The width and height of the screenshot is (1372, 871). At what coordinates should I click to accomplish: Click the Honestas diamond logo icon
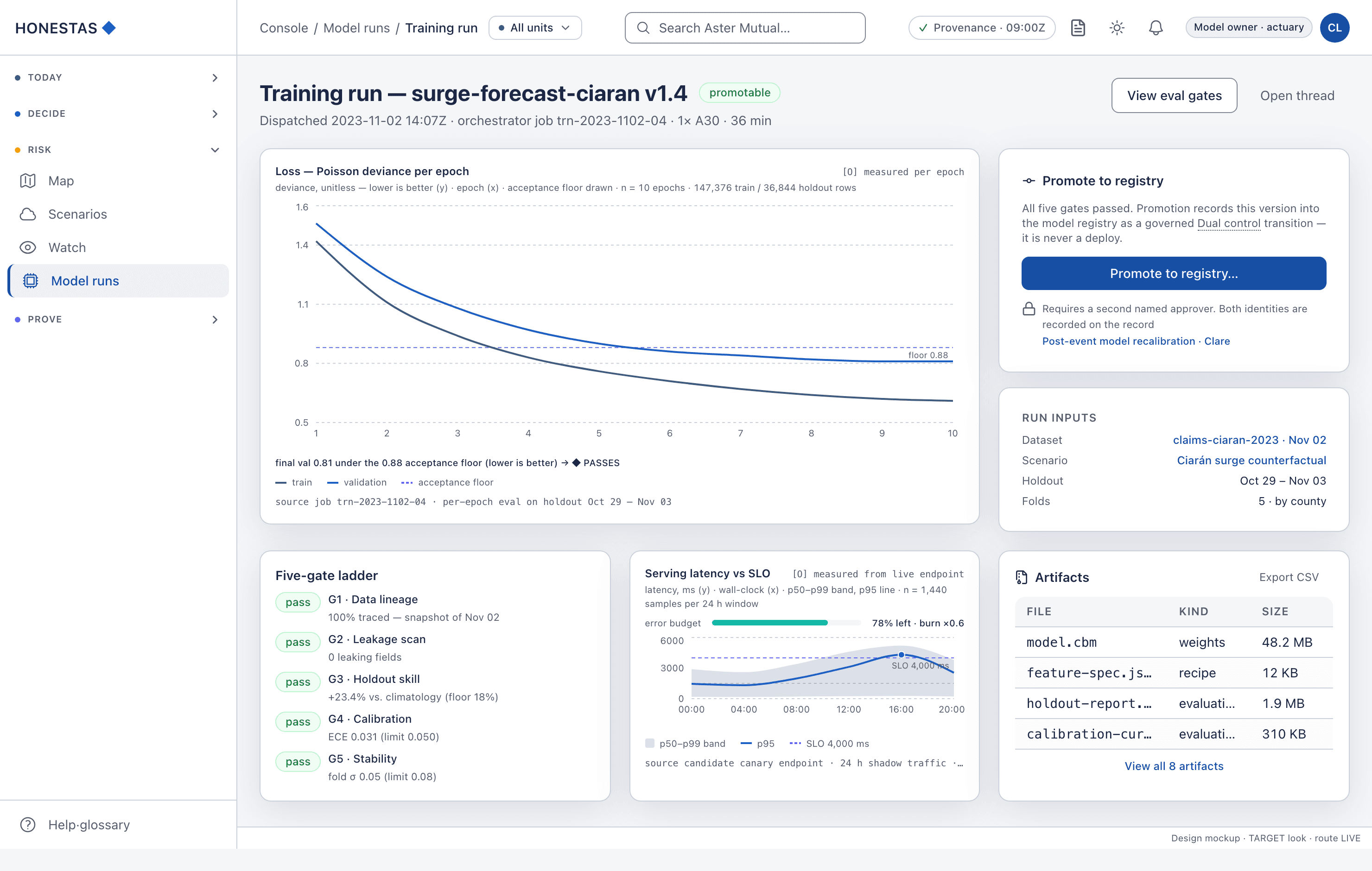109,27
